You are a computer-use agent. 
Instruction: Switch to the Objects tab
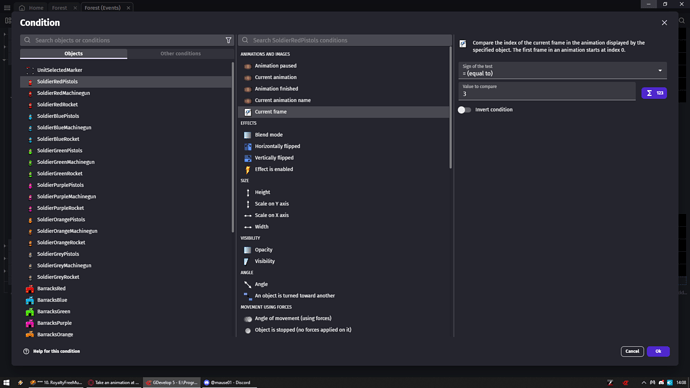point(73,54)
